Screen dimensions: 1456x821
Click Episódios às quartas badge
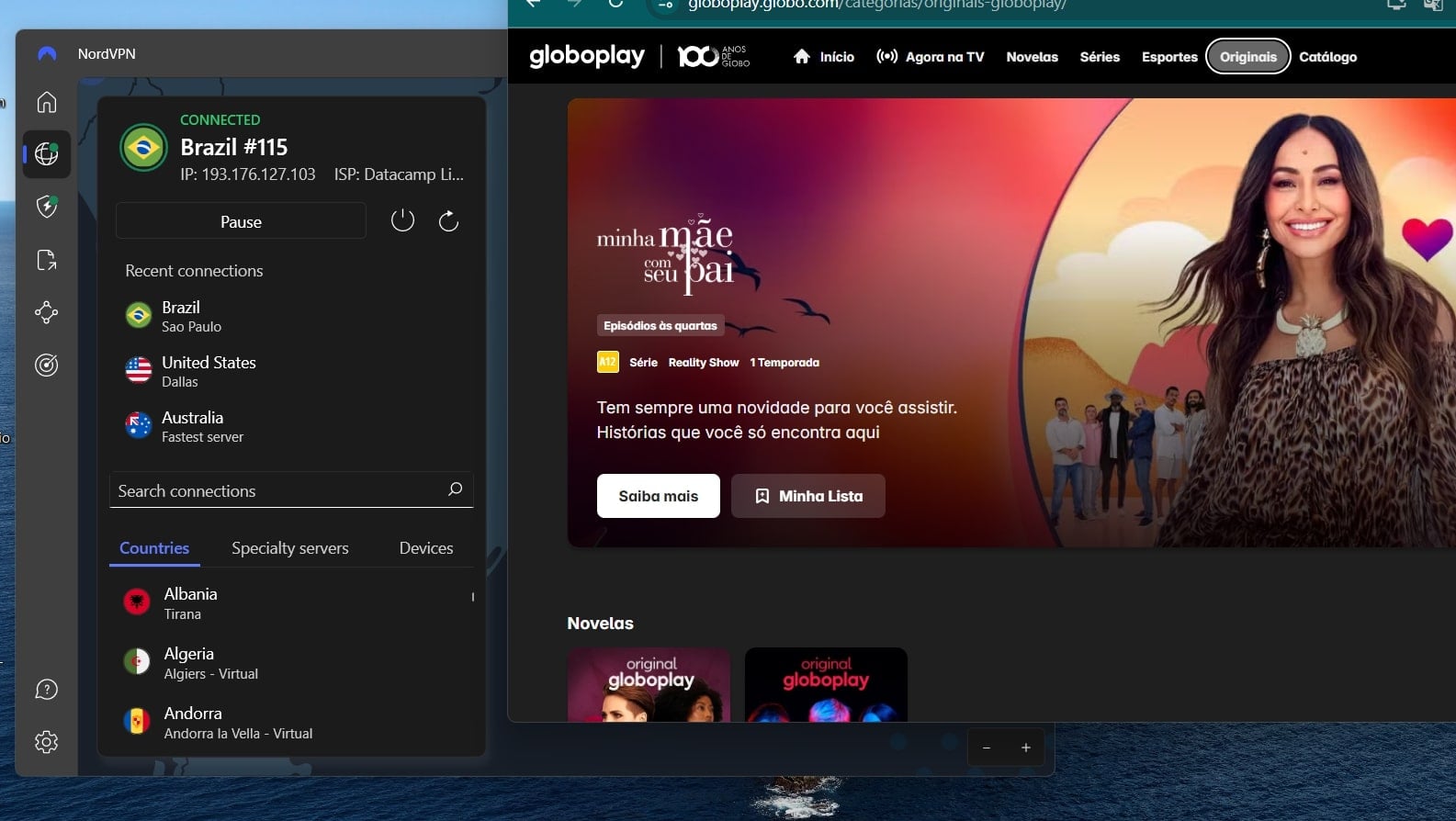pos(660,326)
